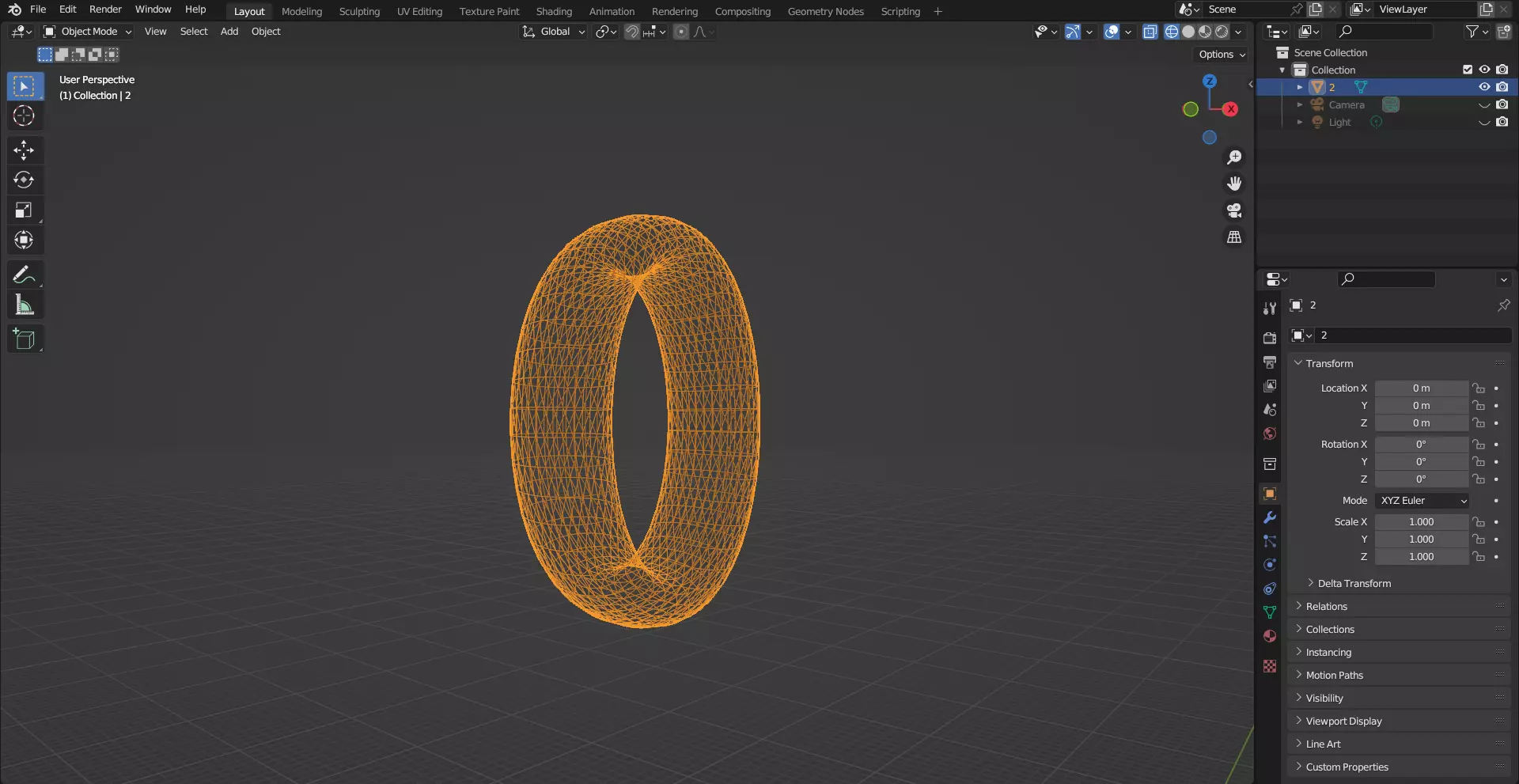The height and width of the screenshot is (784, 1519).
Task: Open rotation Mode XYZ Euler dropdown
Action: [1422, 501]
